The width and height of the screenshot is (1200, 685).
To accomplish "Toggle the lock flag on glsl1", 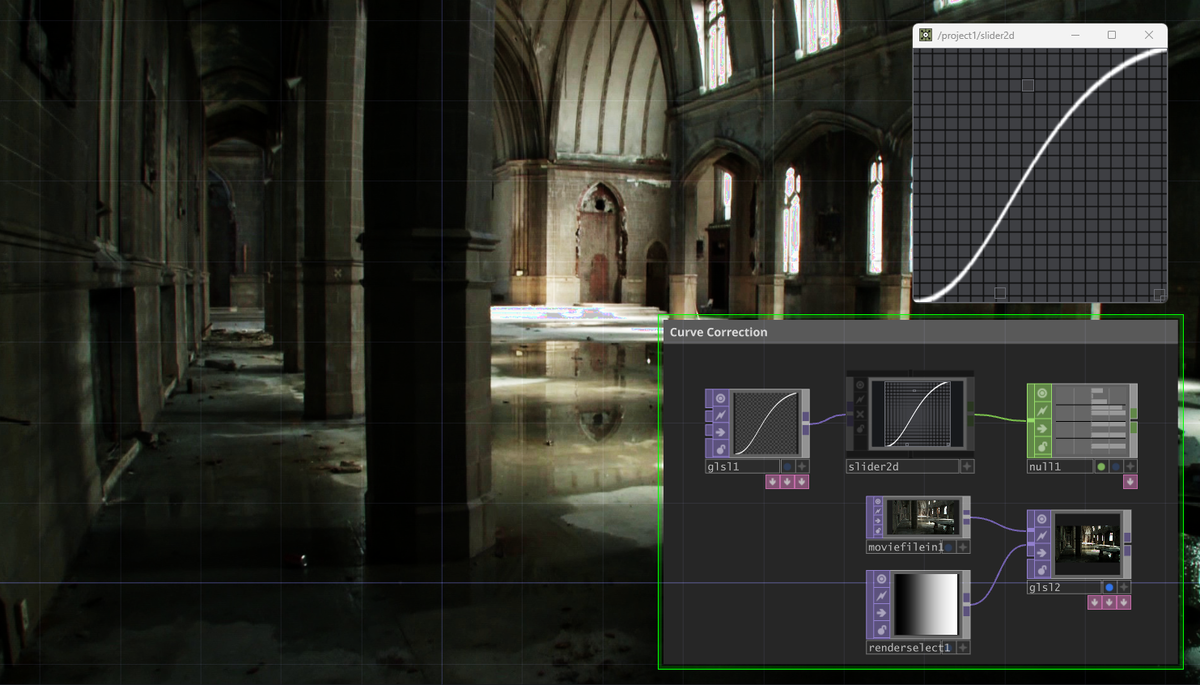I will (x=720, y=447).
